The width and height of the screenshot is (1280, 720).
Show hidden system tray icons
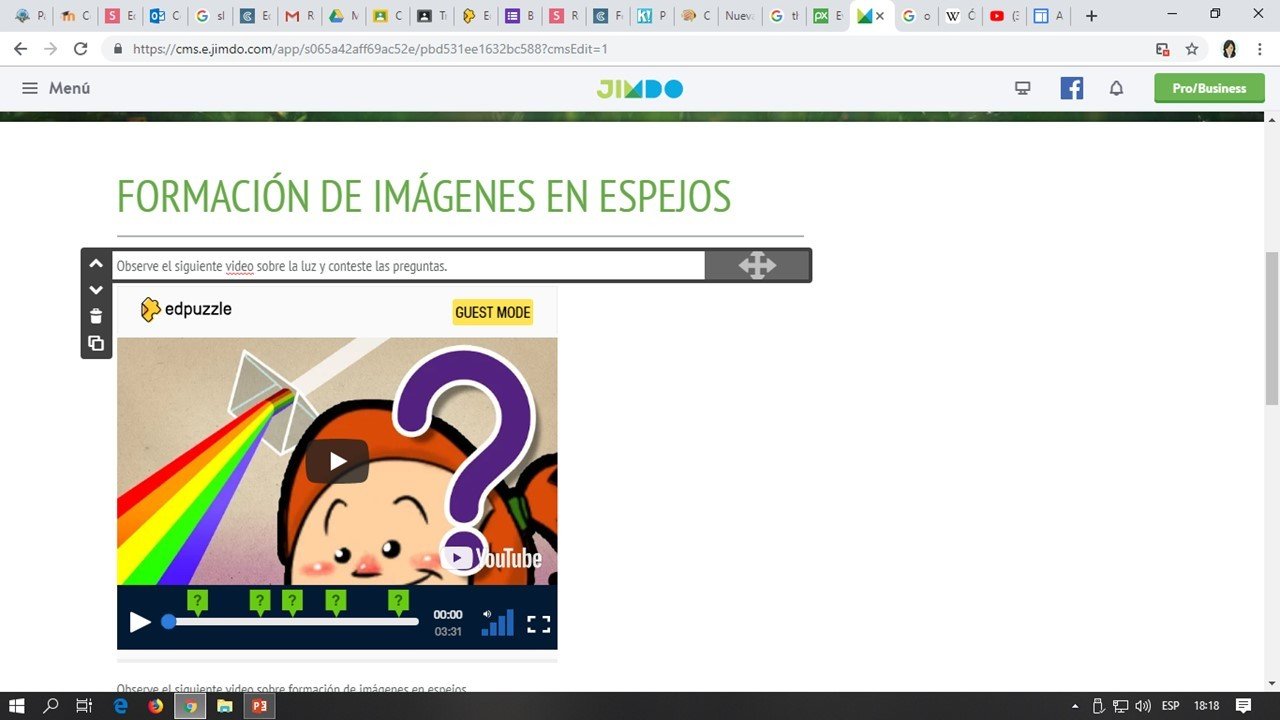[1075, 706]
